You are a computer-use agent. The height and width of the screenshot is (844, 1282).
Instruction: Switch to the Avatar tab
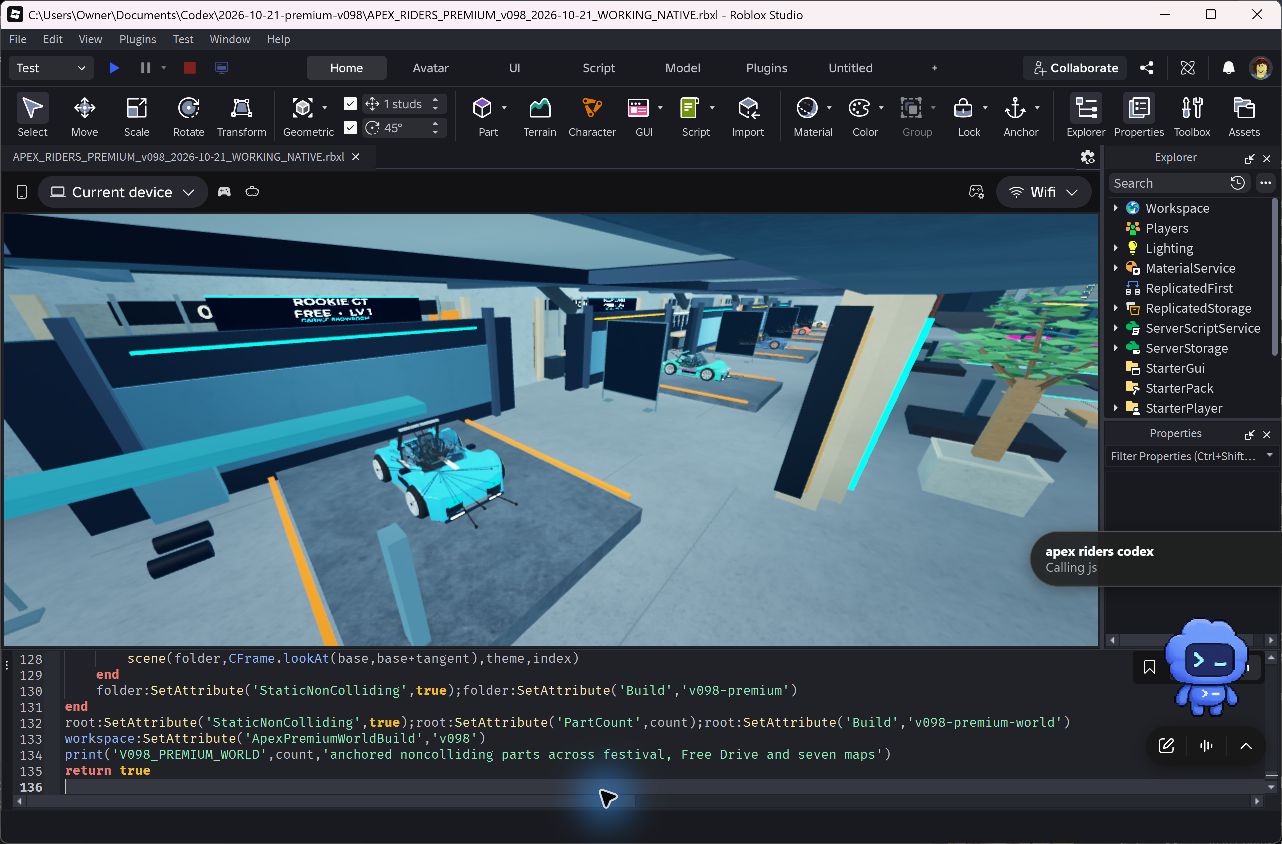coord(430,68)
